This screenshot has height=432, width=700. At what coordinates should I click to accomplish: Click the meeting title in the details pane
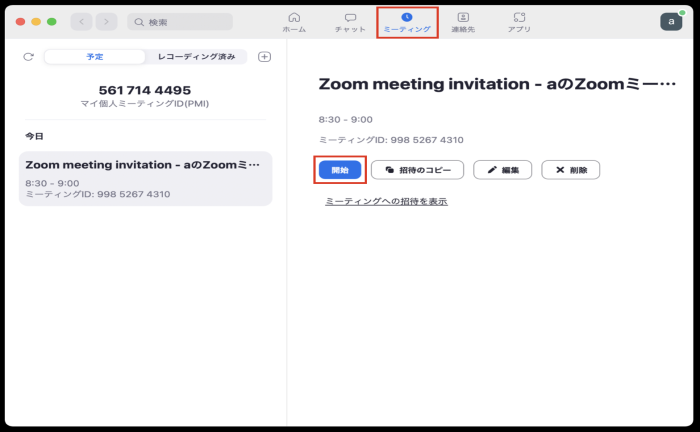tap(497, 84)
